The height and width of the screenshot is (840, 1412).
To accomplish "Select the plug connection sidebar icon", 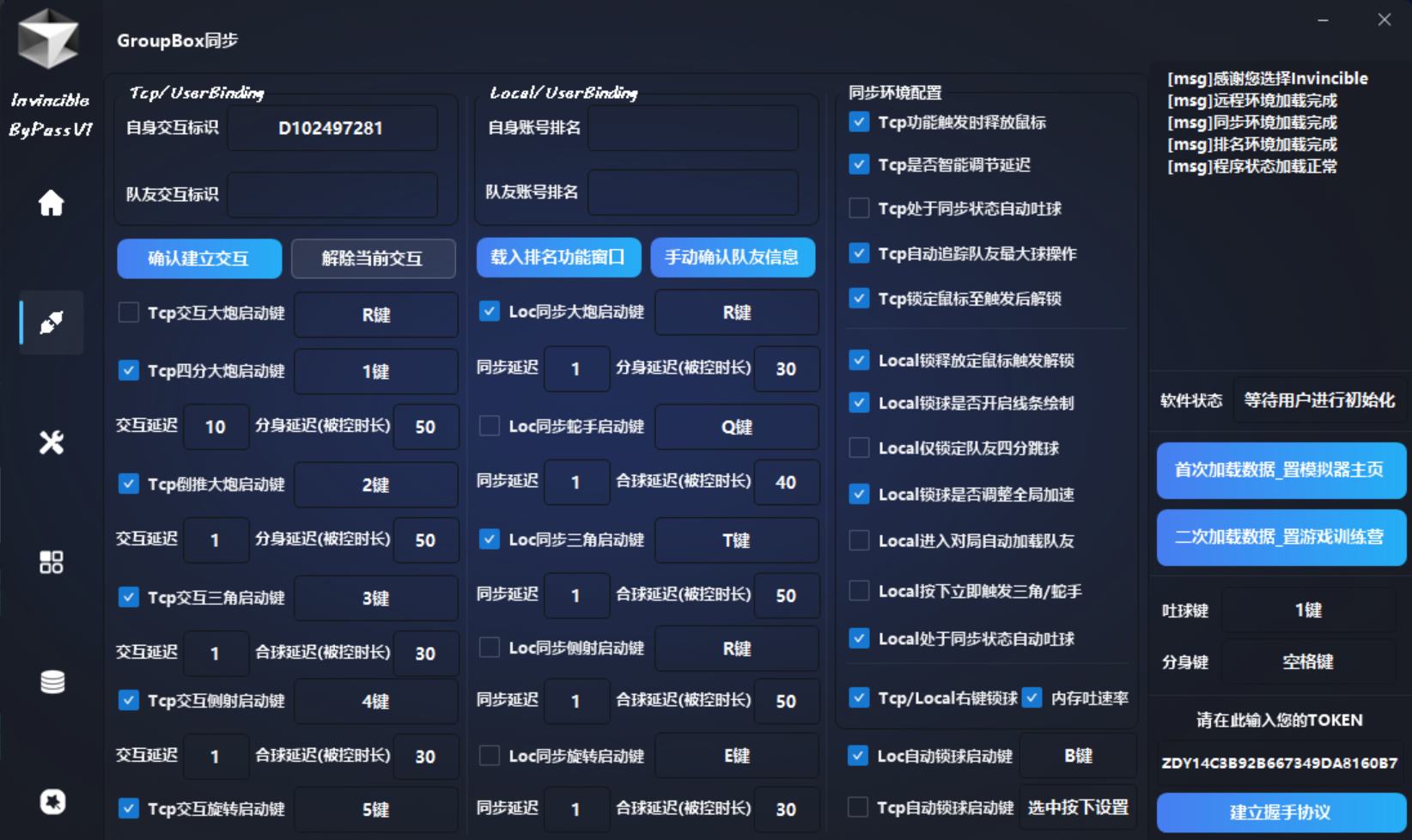I will [52, 323].
